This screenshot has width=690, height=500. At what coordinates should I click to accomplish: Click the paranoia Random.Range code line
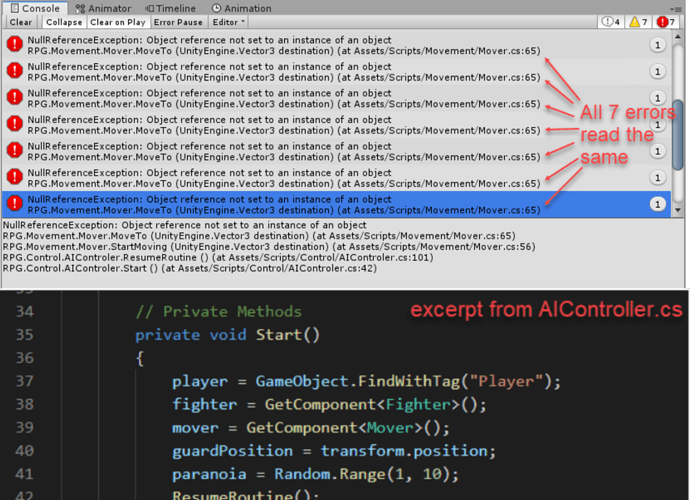[x=315, y=474]
